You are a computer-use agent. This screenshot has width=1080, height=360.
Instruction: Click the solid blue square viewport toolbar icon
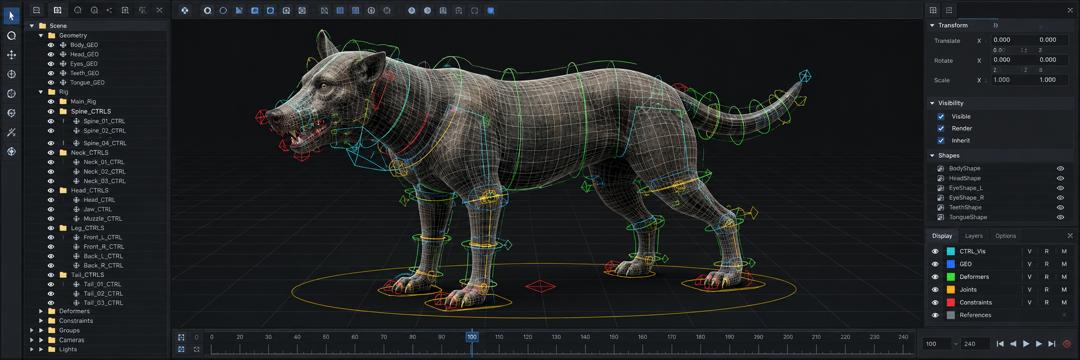click(490, 10)
